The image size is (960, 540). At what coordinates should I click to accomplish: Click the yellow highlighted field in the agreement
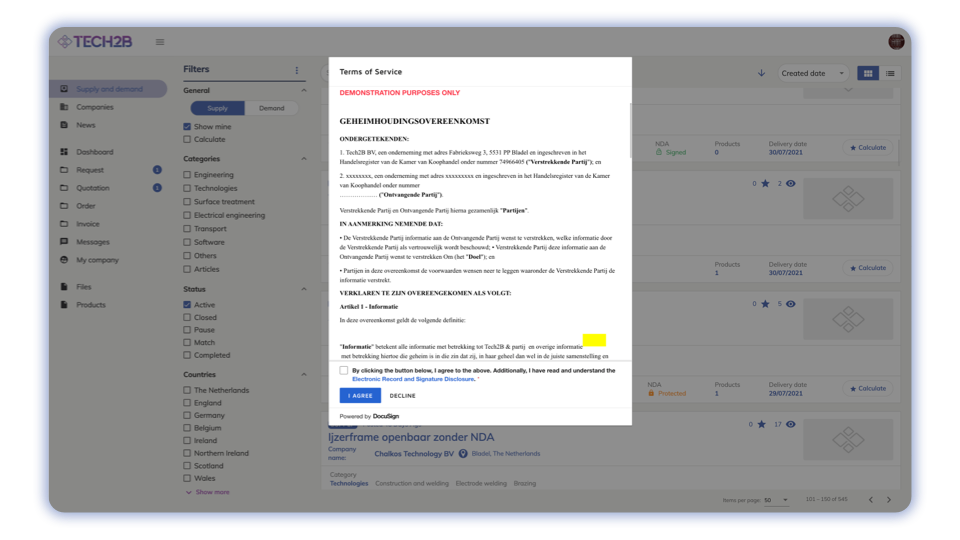[x=594, y=340]
